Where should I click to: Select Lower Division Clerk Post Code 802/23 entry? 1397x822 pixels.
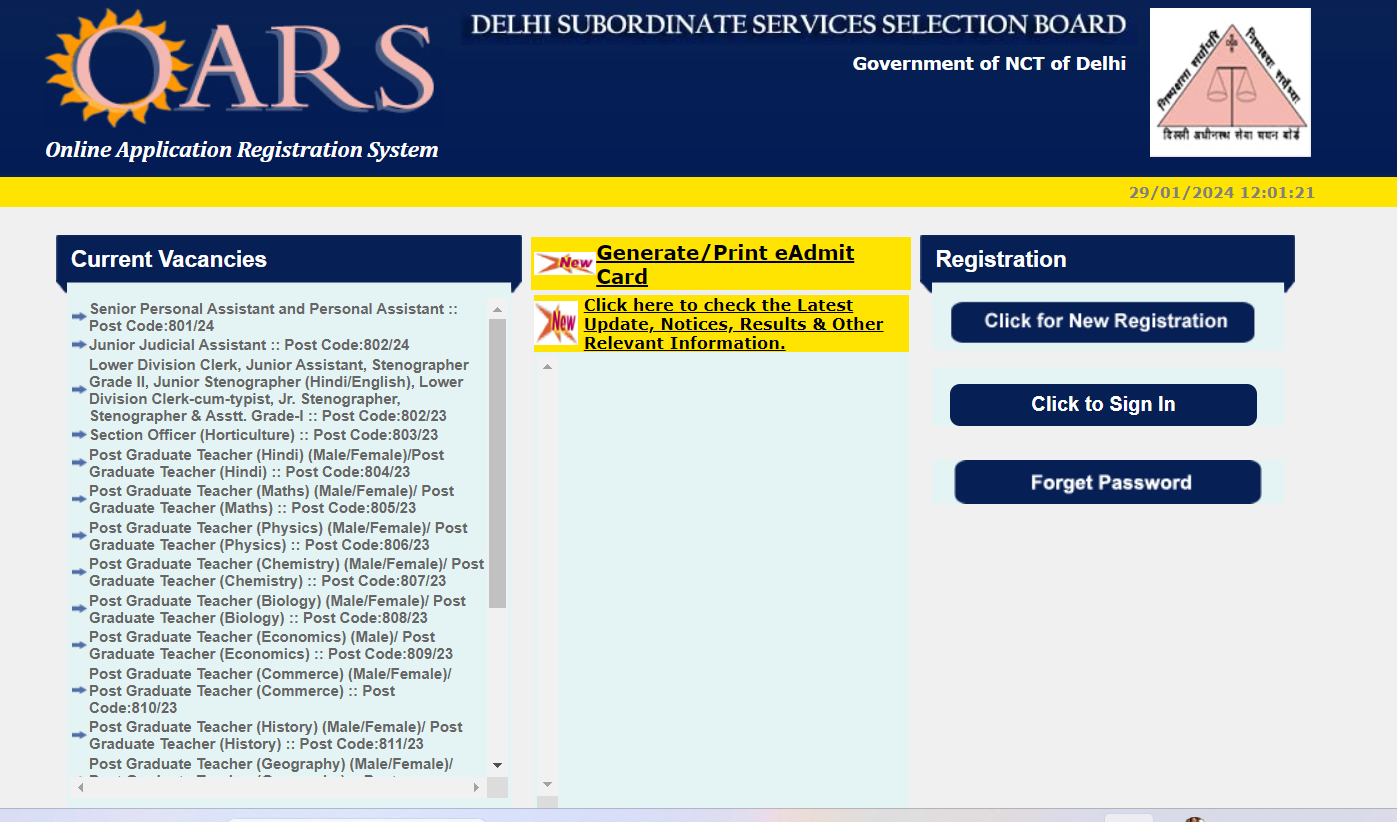tap(279, 390)
